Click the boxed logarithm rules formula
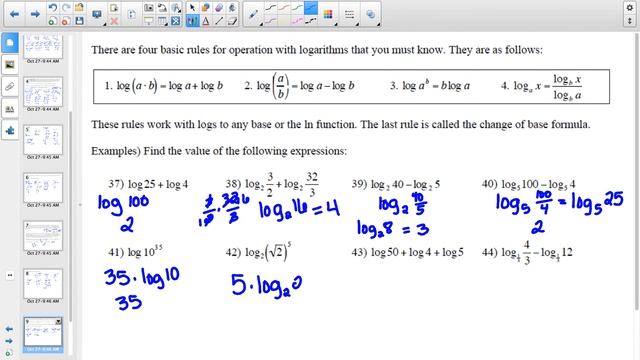 click(351, 87)
